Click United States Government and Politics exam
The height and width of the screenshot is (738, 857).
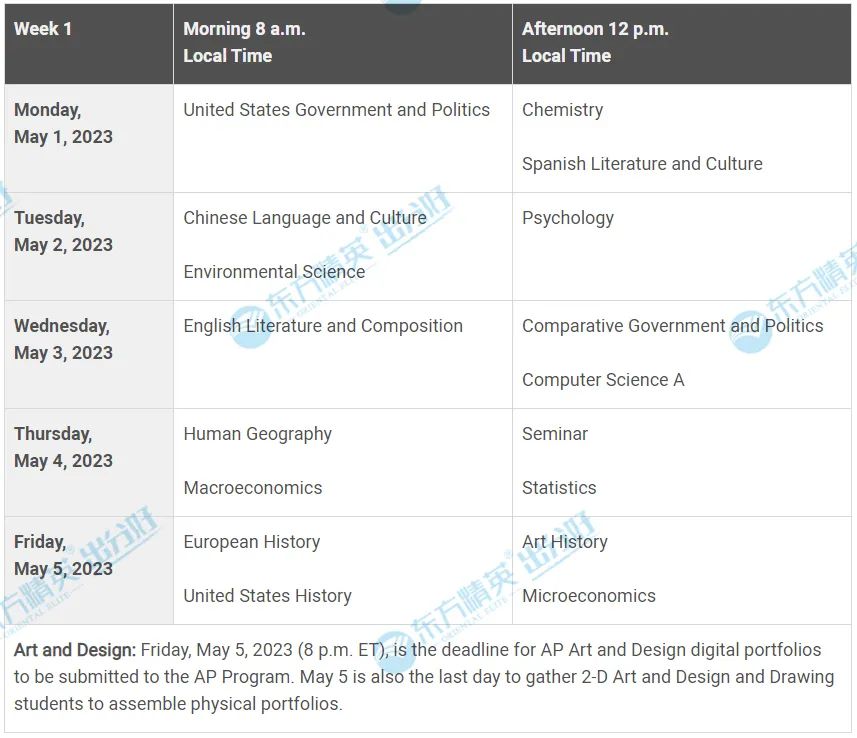click(x=336, y=110)
